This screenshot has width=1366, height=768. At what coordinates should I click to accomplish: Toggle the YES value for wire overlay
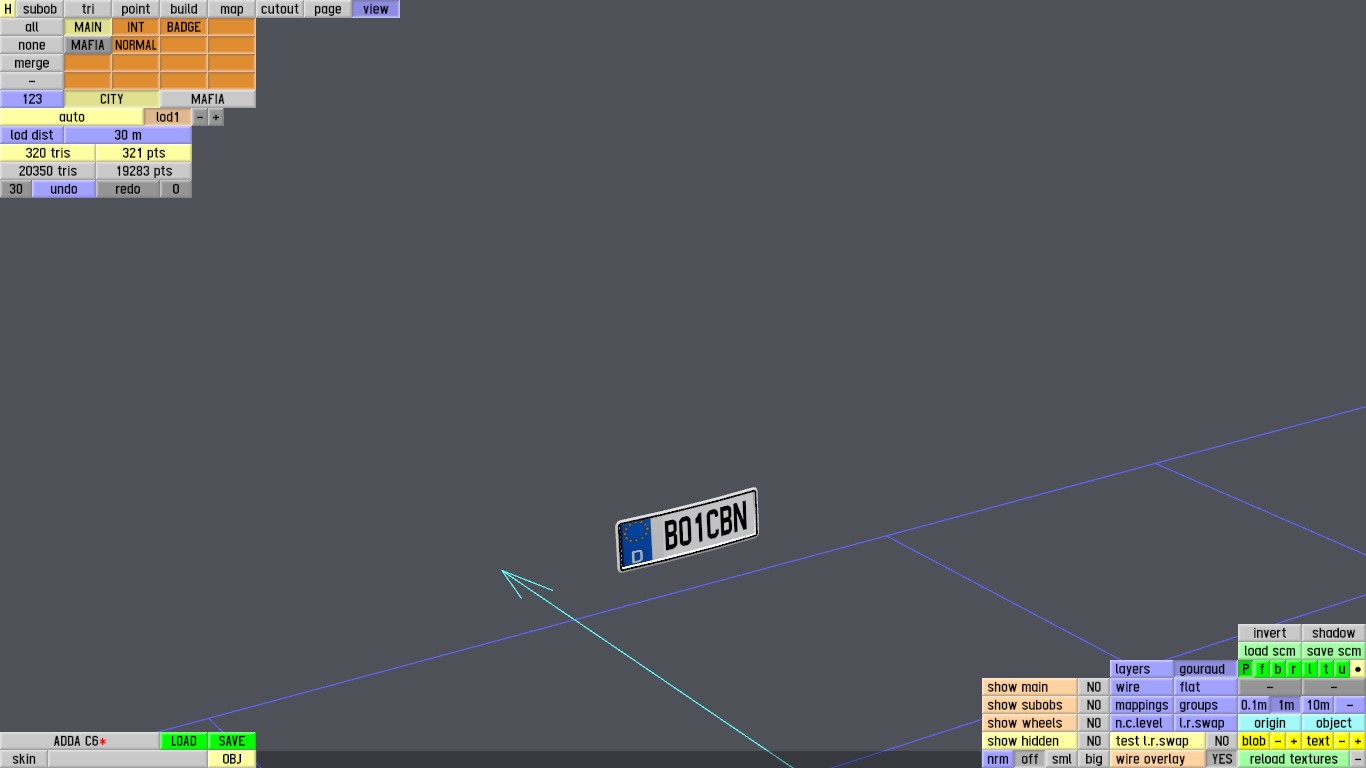click(1222, 759)
